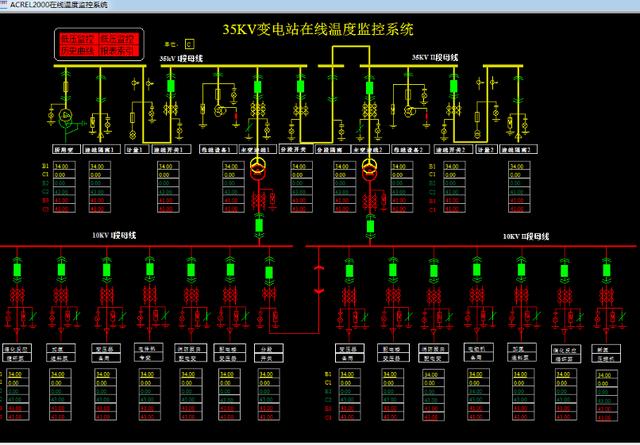Click the 计量1 label box
The image size is (640, 445).
tap(136, 149)
